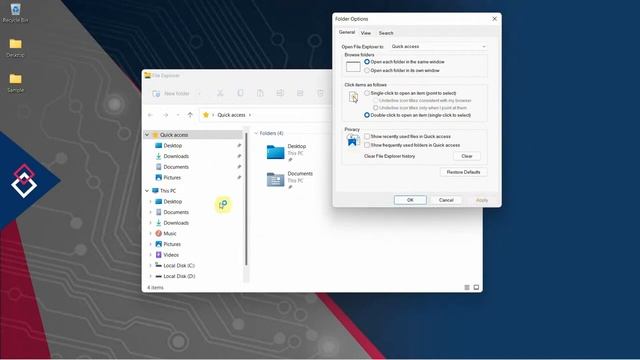The width and height of the screenshot is (640, 360).
Task: Click the Forward arrow in File Explorer
Action: (165, 115)
